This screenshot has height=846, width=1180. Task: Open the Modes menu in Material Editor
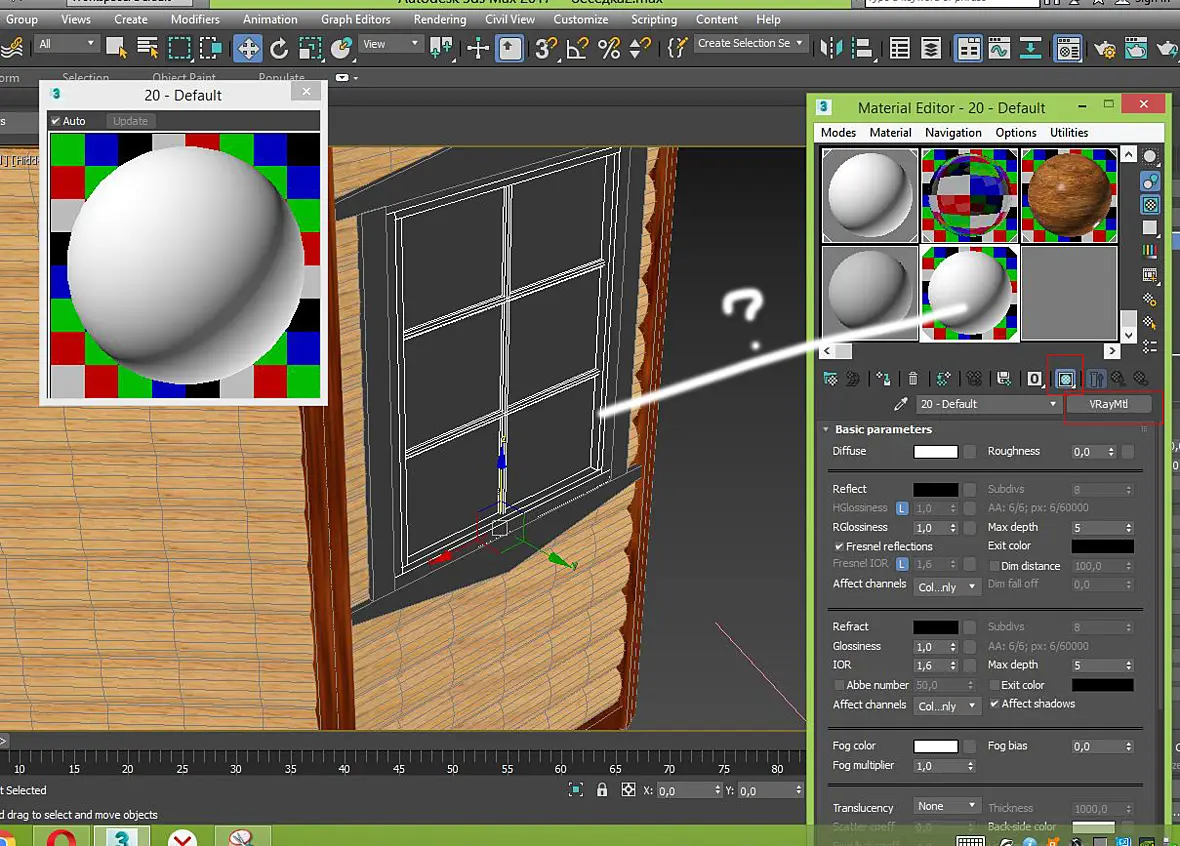(838, 132)
